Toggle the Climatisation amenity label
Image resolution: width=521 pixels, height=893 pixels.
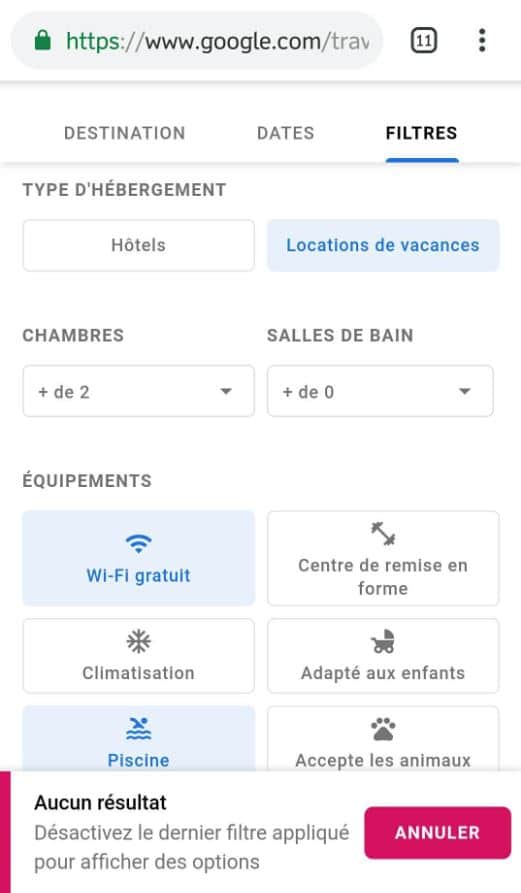tap(138, 673)
